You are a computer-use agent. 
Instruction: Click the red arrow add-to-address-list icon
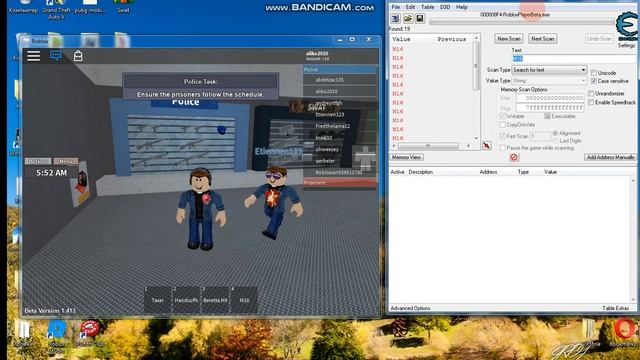[x=487, y=146]
